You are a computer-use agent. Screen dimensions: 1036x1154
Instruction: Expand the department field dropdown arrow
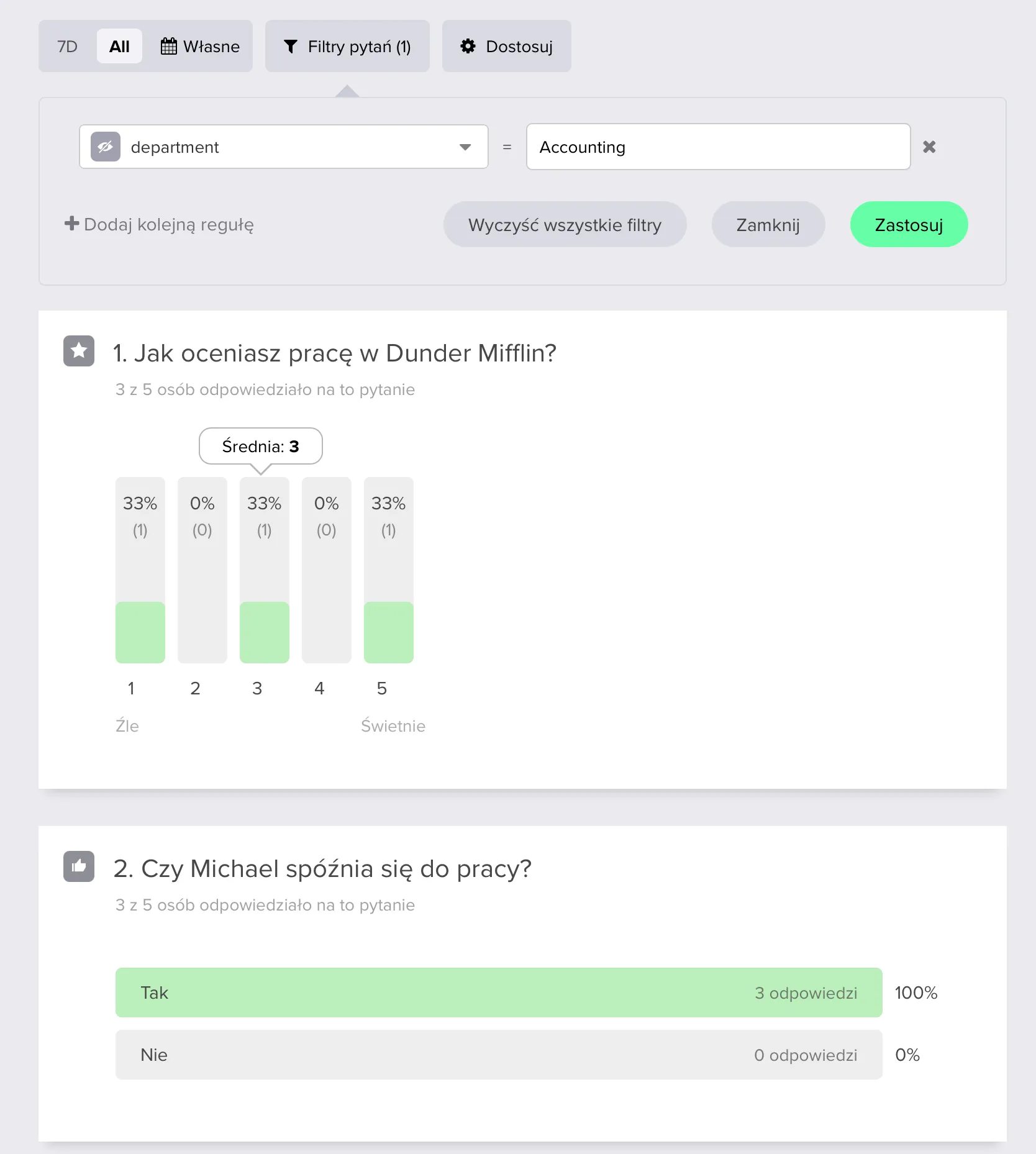point(465,147)
